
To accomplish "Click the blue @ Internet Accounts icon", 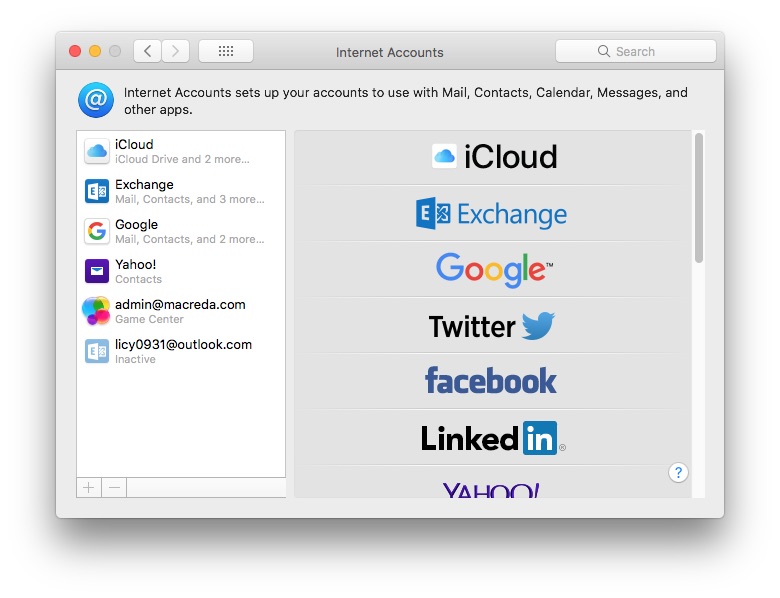I will pyautogui.click(x=96, y=100).
